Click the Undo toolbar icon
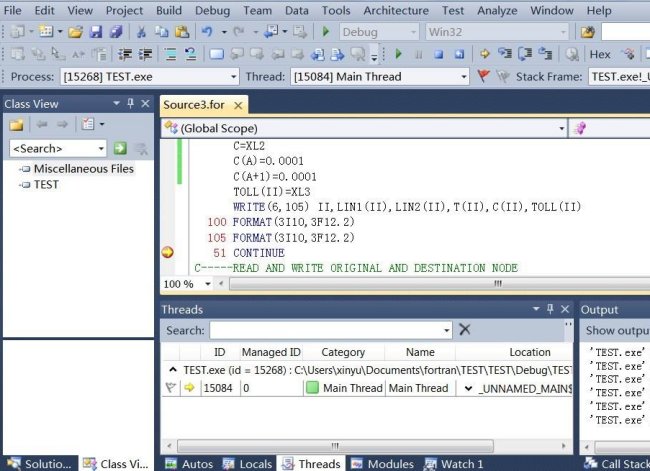Image resolution: width=650 pixels, height=471 pixels. (207, 32)
